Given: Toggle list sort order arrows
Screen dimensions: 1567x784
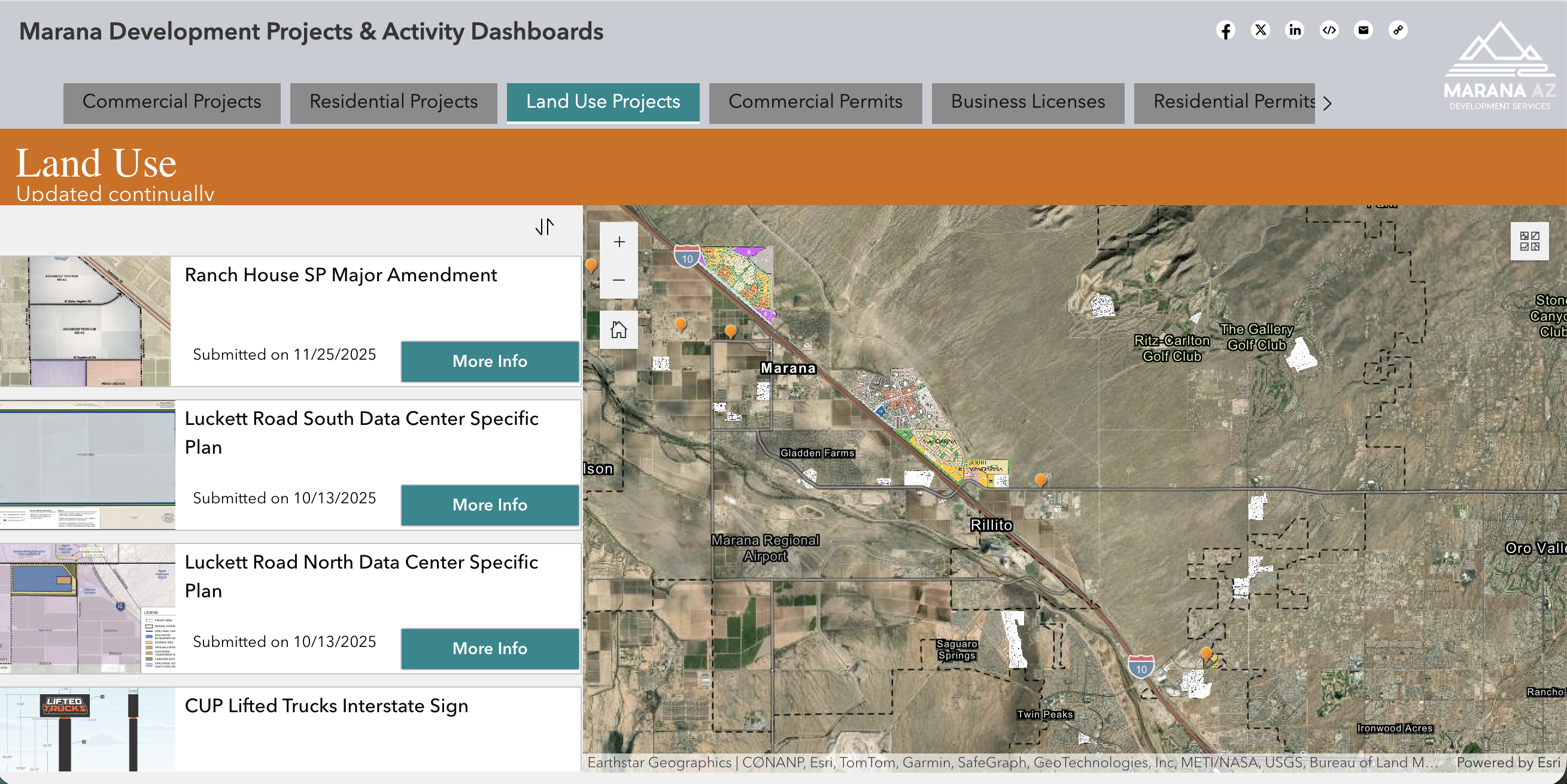Looking at the screenshot, I should click(545, 227).
